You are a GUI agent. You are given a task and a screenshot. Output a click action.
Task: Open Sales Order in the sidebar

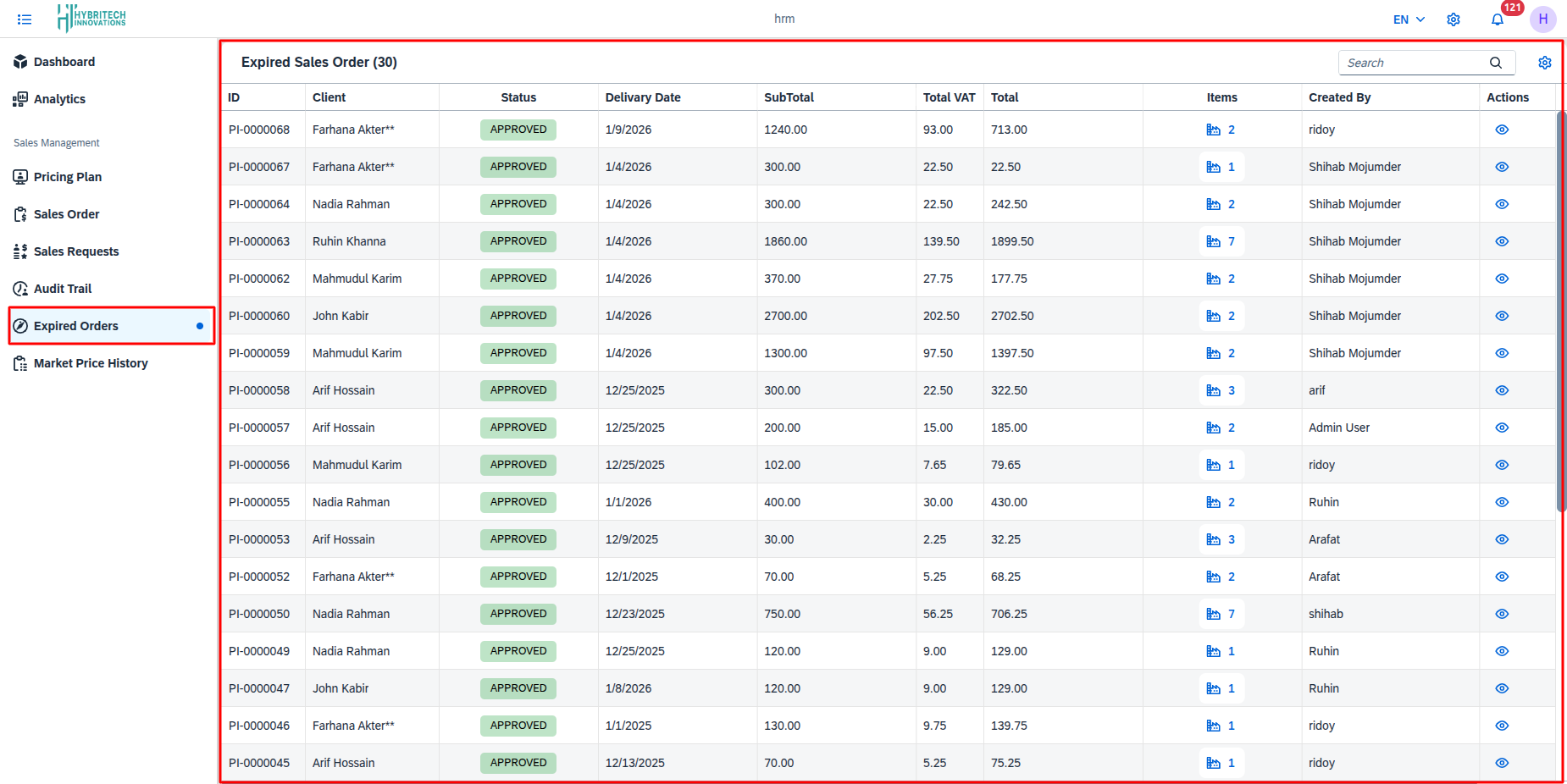tap(66, 214)
